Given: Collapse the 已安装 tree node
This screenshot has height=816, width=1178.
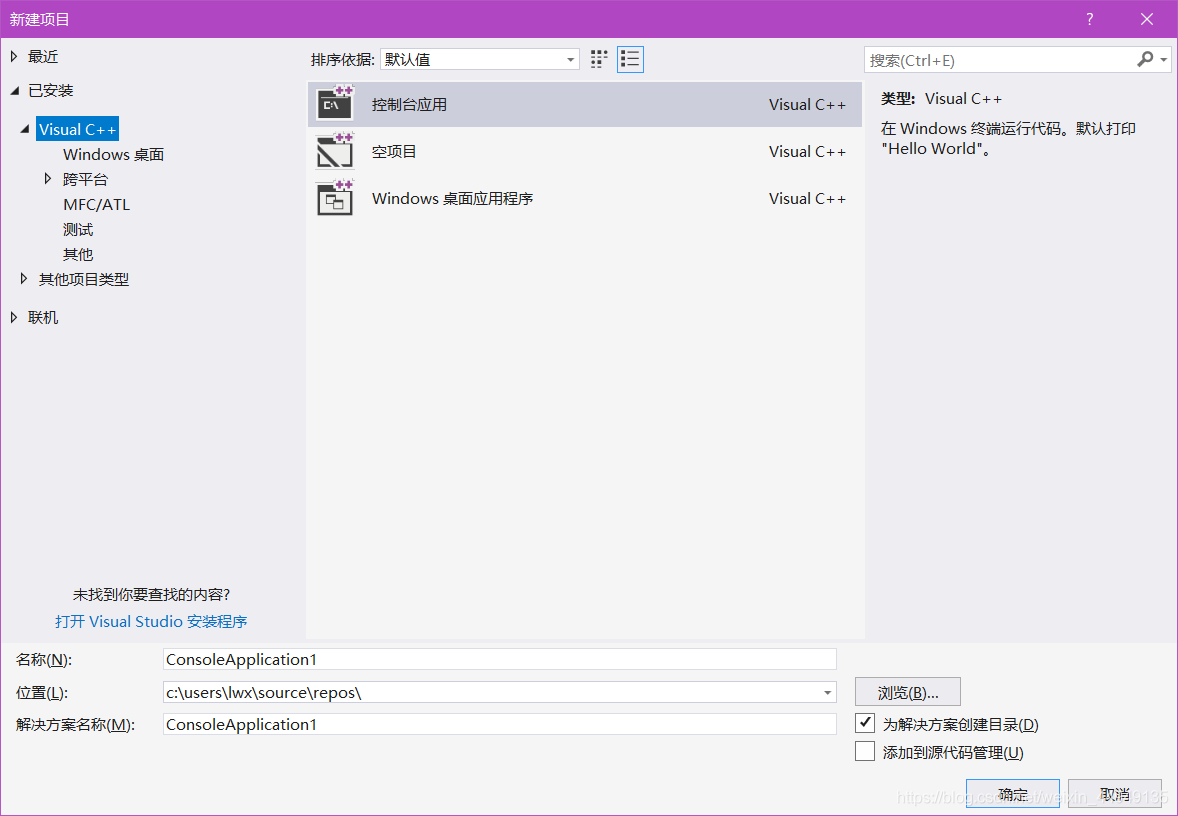Looking at the screenshot, I should tap(14, 91).
